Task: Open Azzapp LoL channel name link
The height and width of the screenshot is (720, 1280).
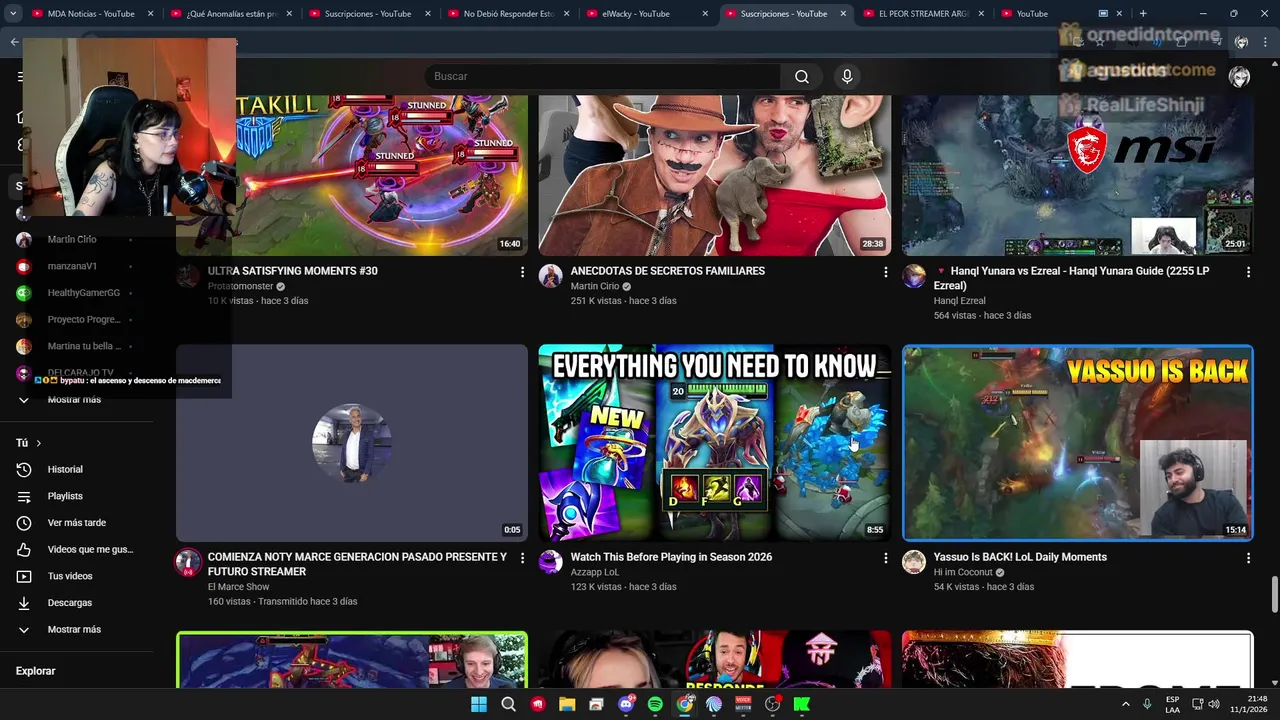Action: point(595,572)
